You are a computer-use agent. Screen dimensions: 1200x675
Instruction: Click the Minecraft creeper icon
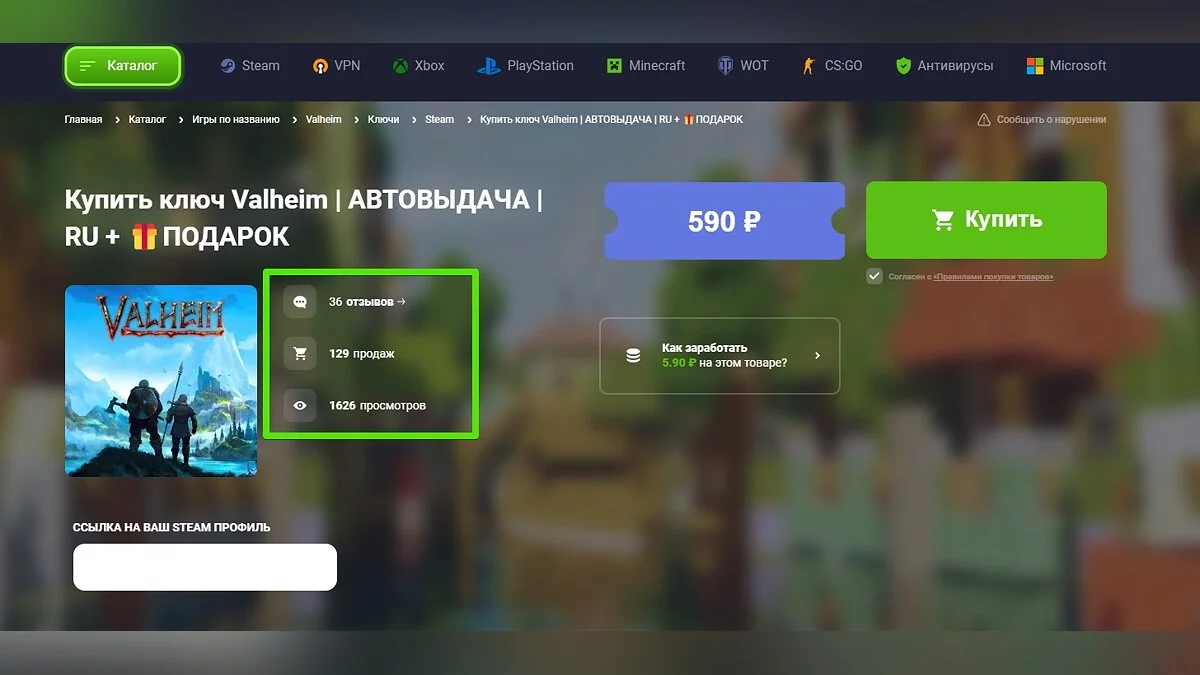tap(614, 66)
